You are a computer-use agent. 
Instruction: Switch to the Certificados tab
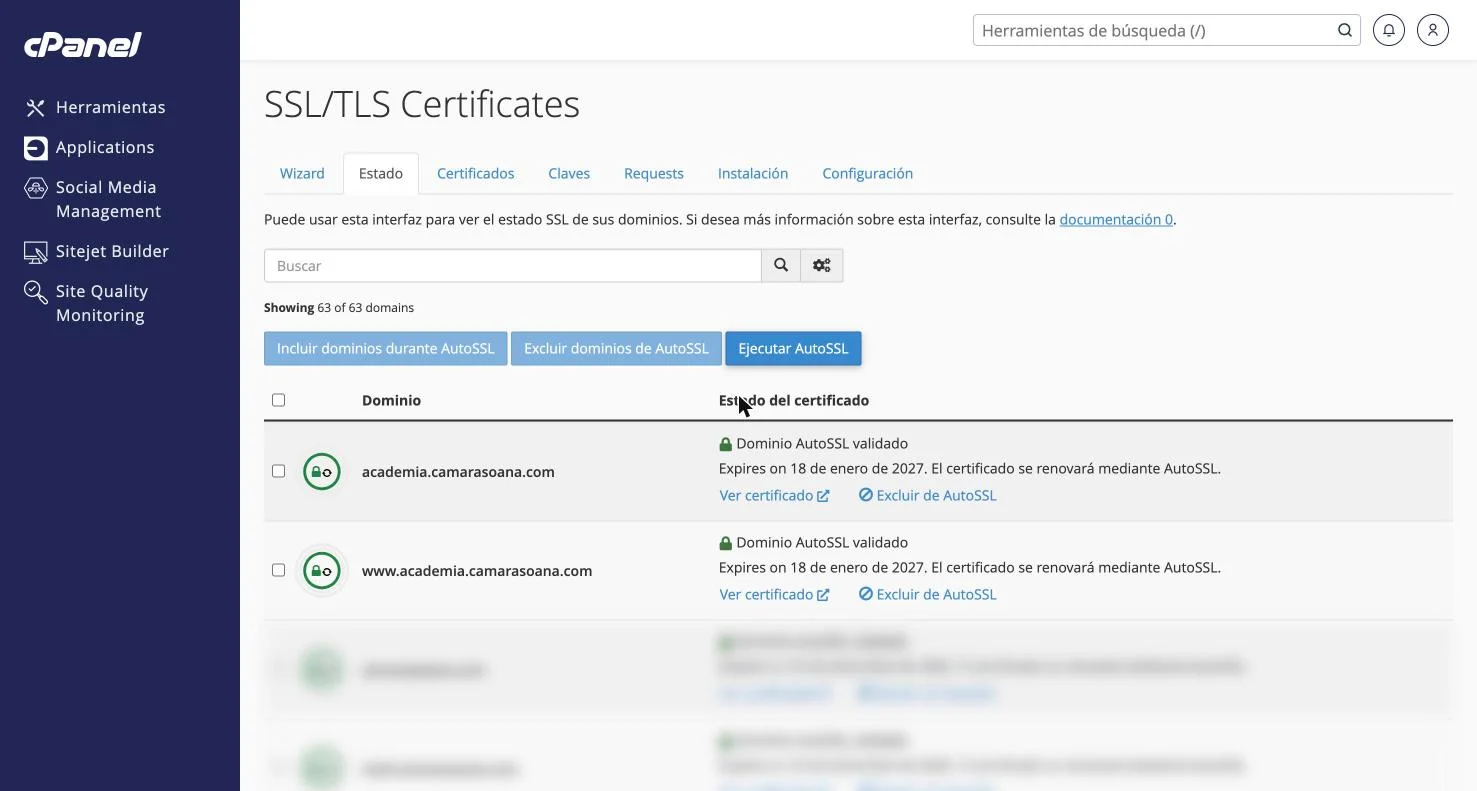(x=476, y=173)
